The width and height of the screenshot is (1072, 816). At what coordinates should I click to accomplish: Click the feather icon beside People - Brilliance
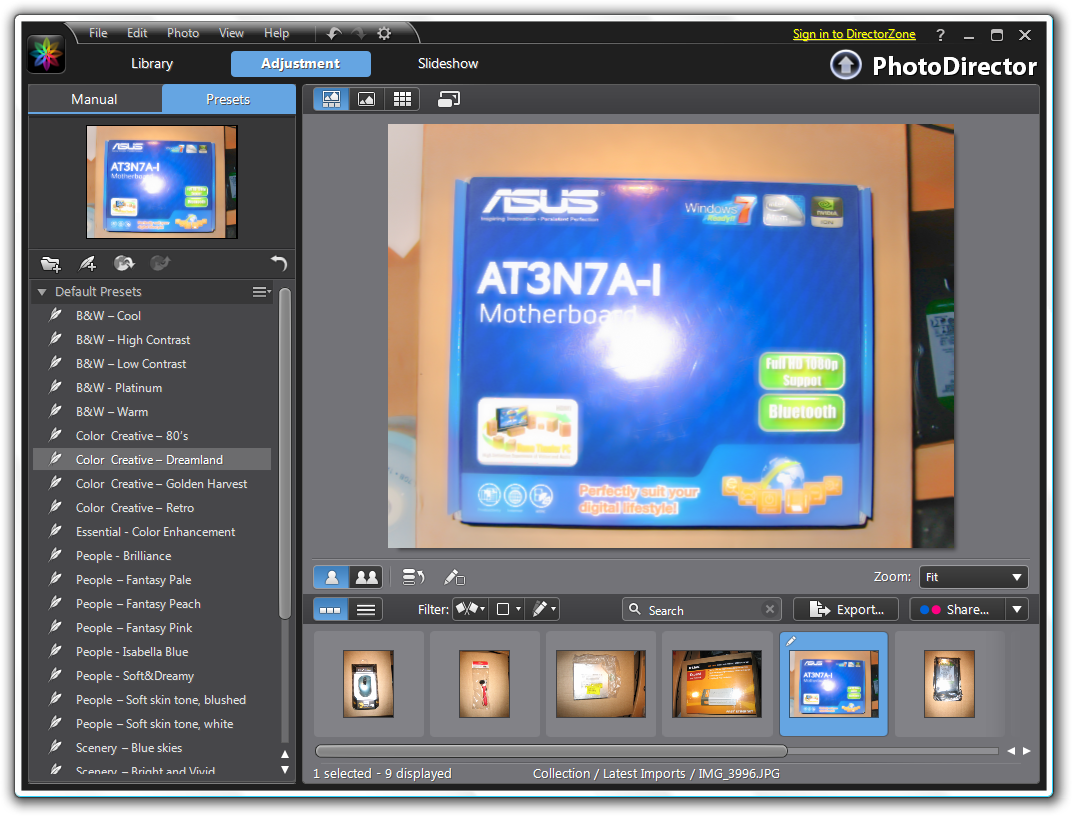tap(56, 555)
